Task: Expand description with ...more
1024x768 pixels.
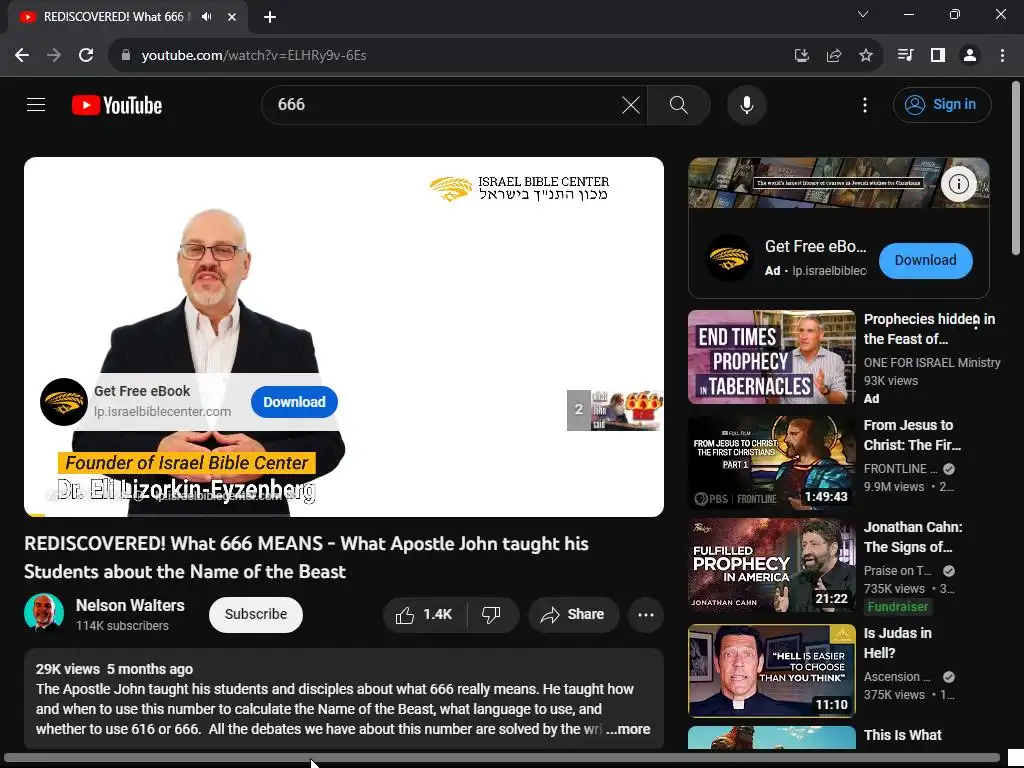Action: coord(629,729)
